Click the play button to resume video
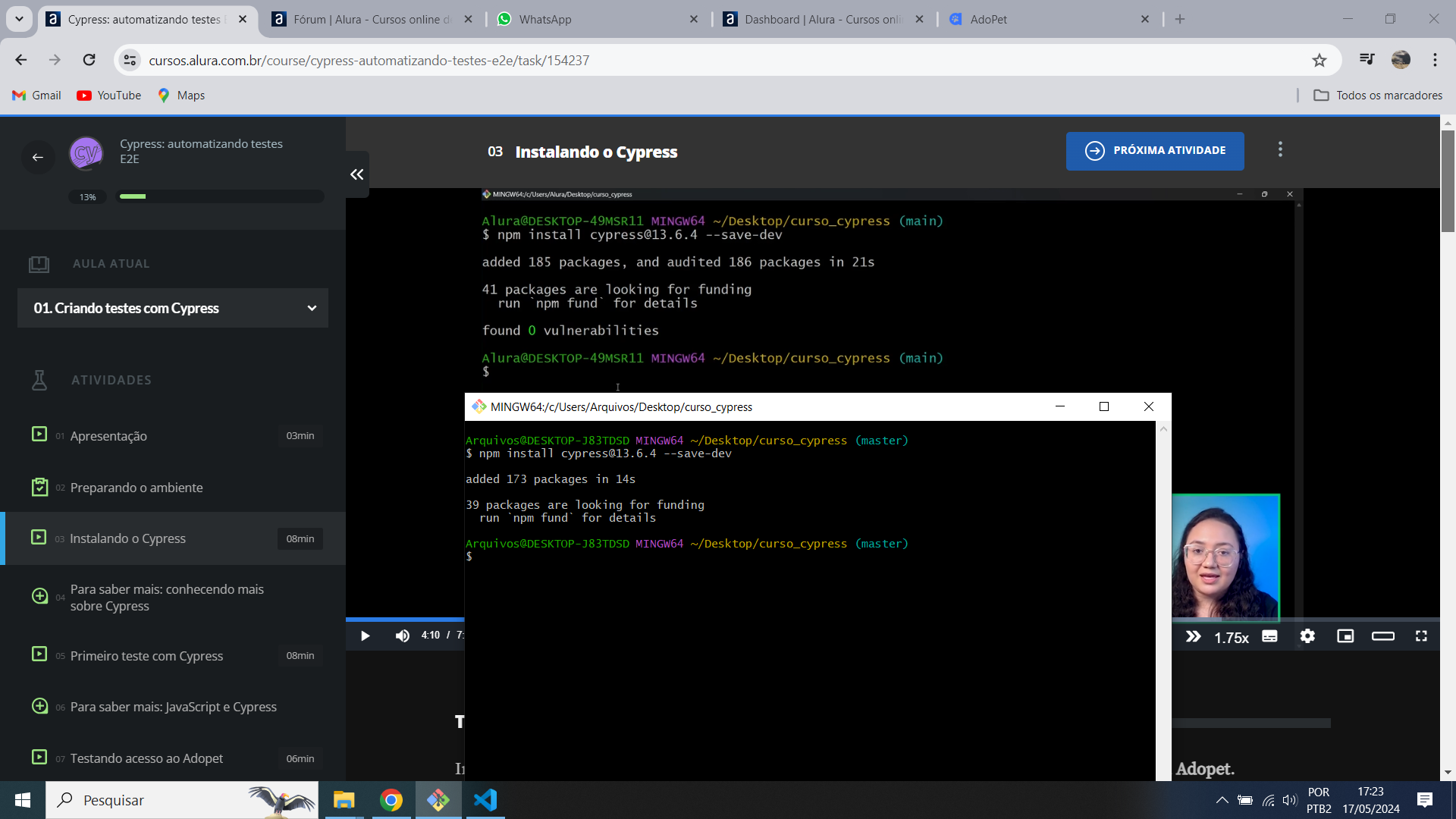This screenshot has height=819, width=1456. pos(365,635)
